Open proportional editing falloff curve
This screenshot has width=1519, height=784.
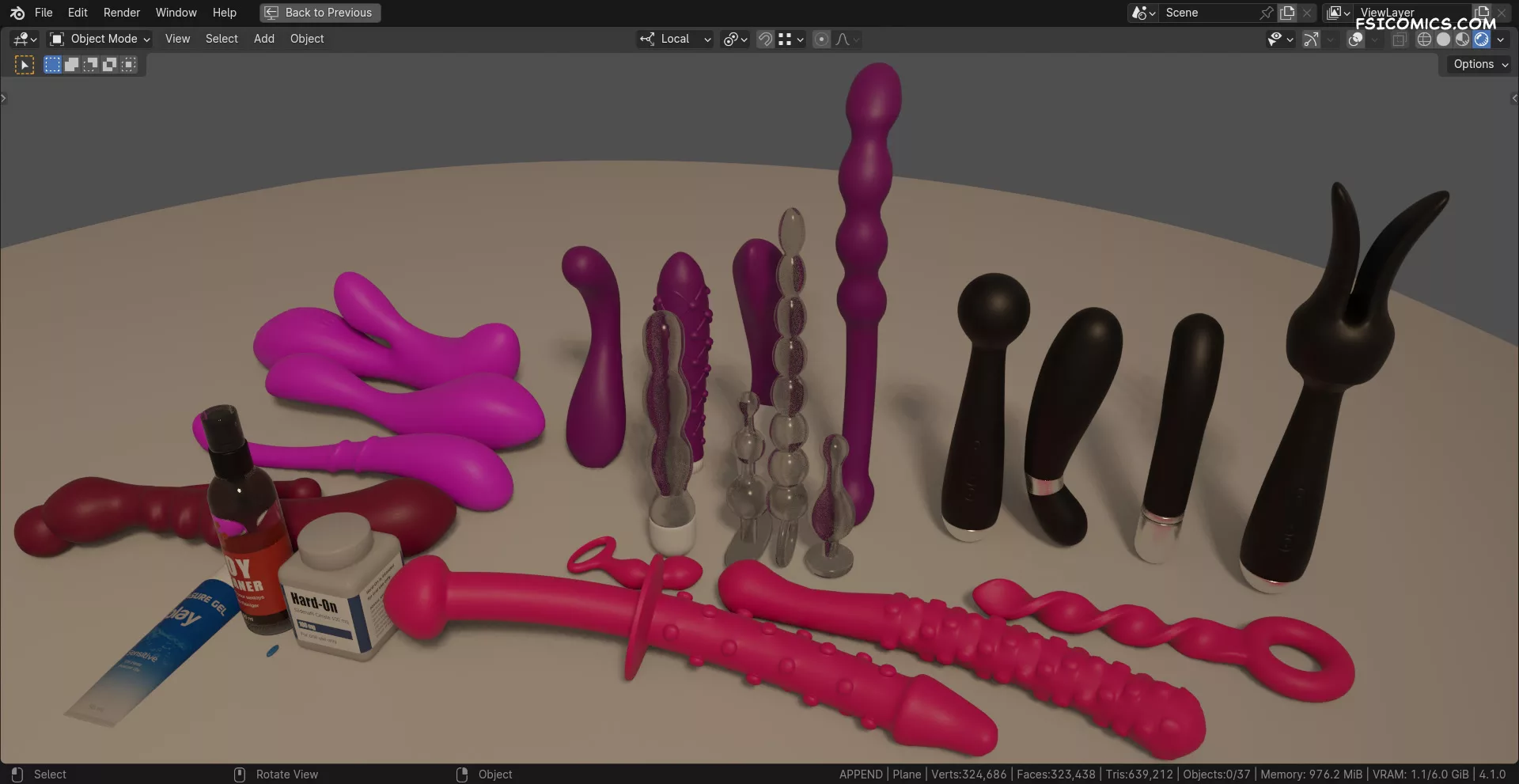847,39
